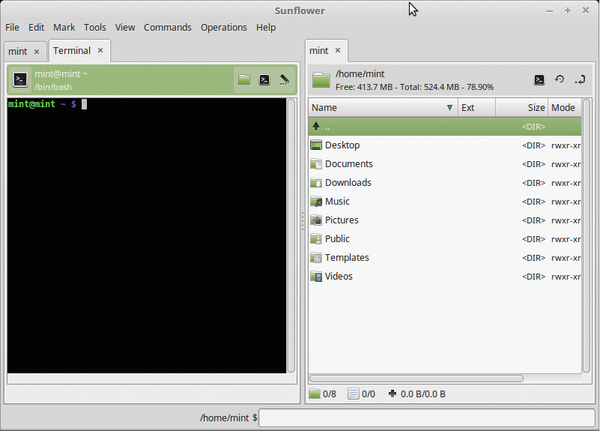Click the folder icon beside /home/mint path
600x431 pixels.
(321, 80)
